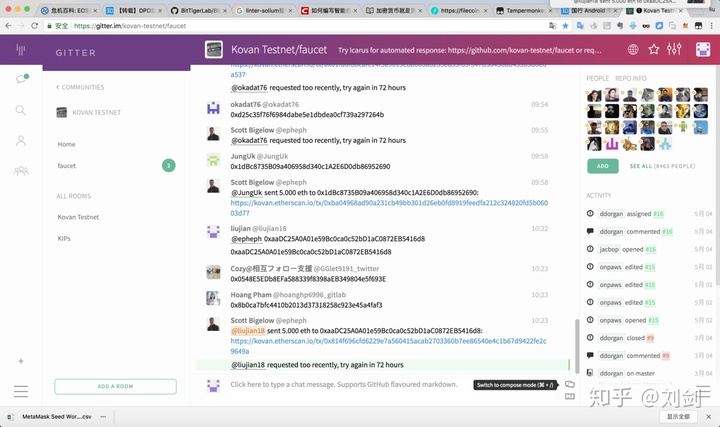Click the Scott Bigelow @epheph name at 09:58
720x427 pixels.
268,182
